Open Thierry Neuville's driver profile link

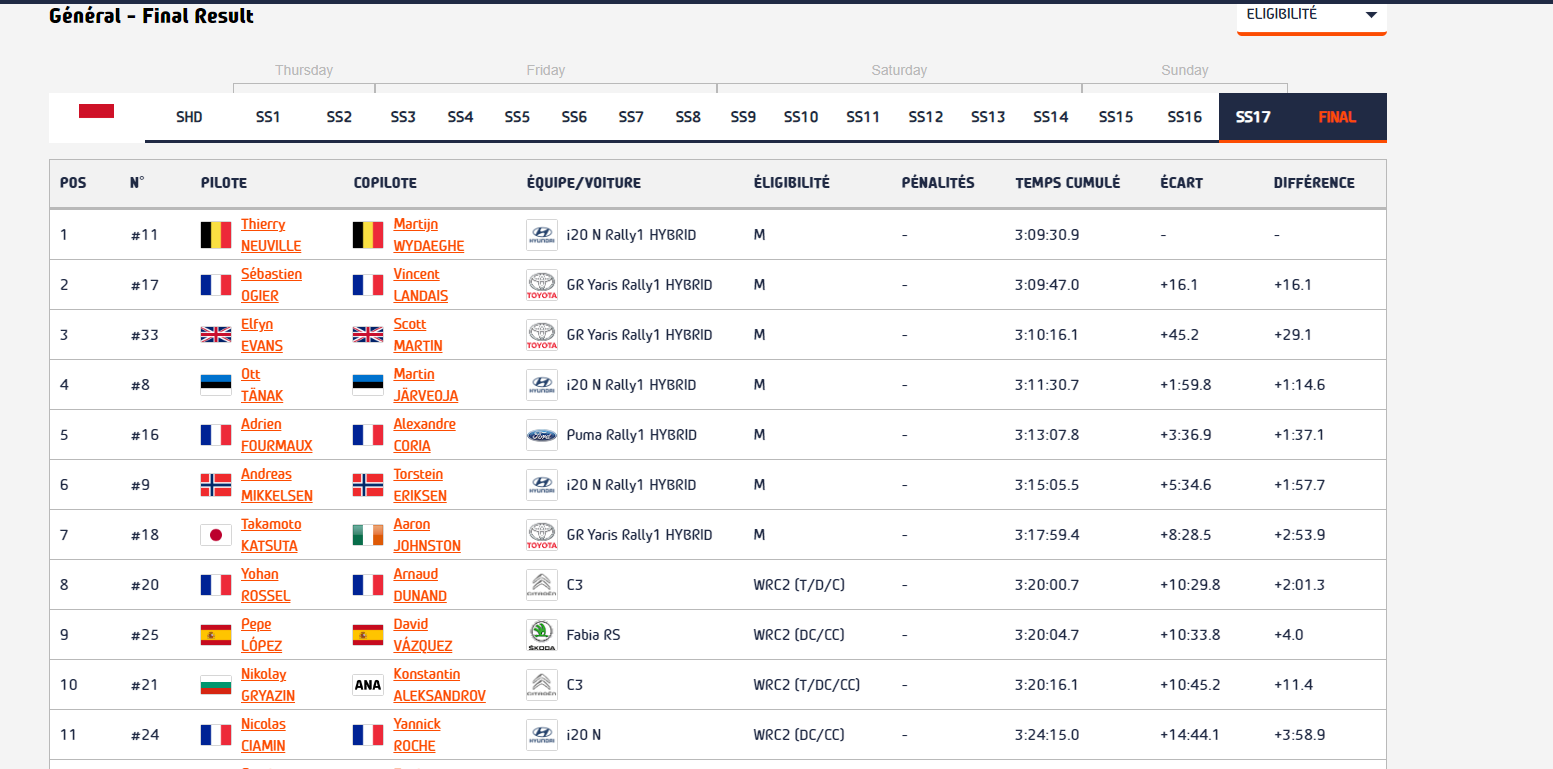[271, 235]
